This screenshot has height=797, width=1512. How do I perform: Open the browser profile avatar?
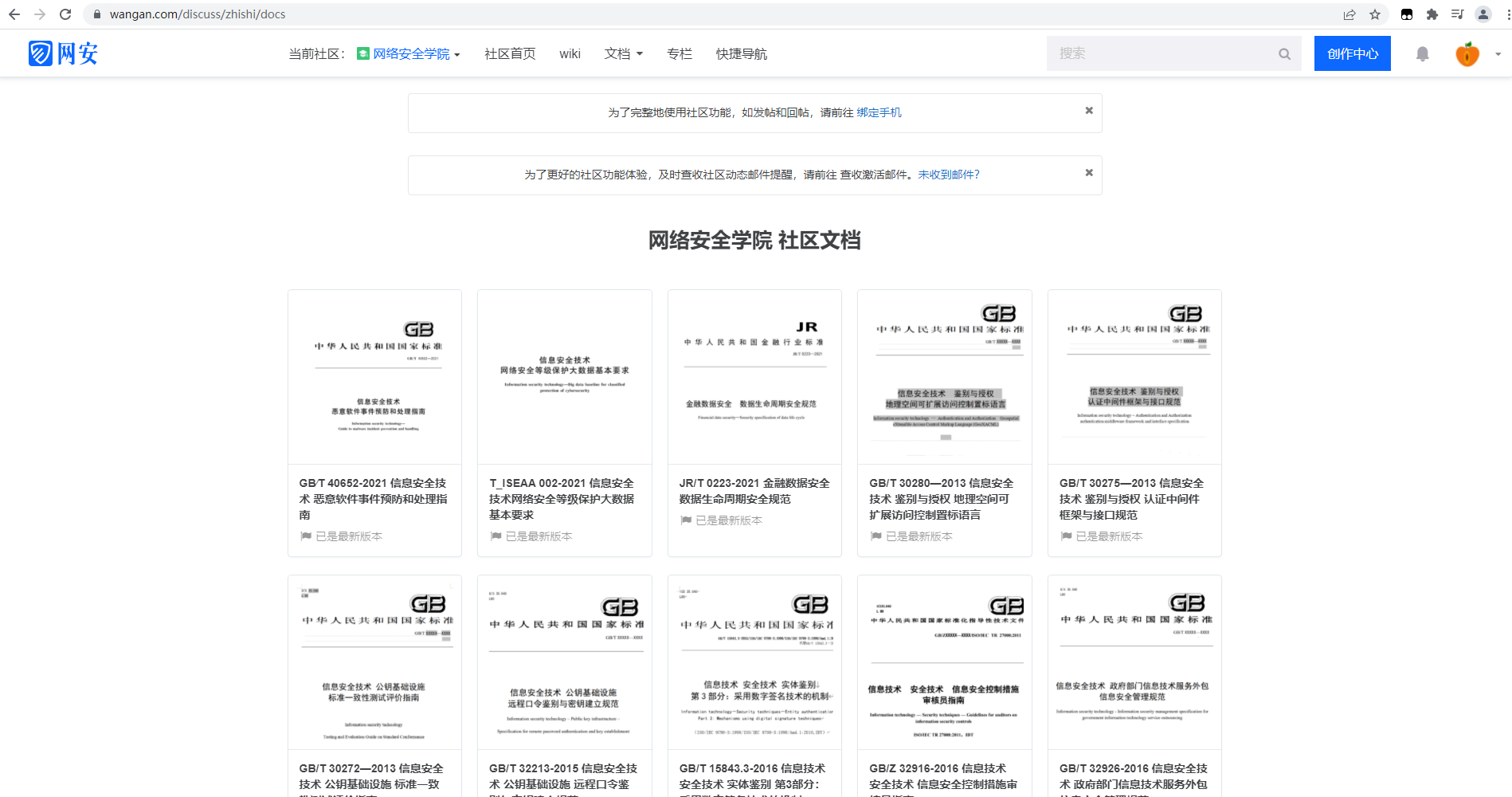(x=1483, y=14)
